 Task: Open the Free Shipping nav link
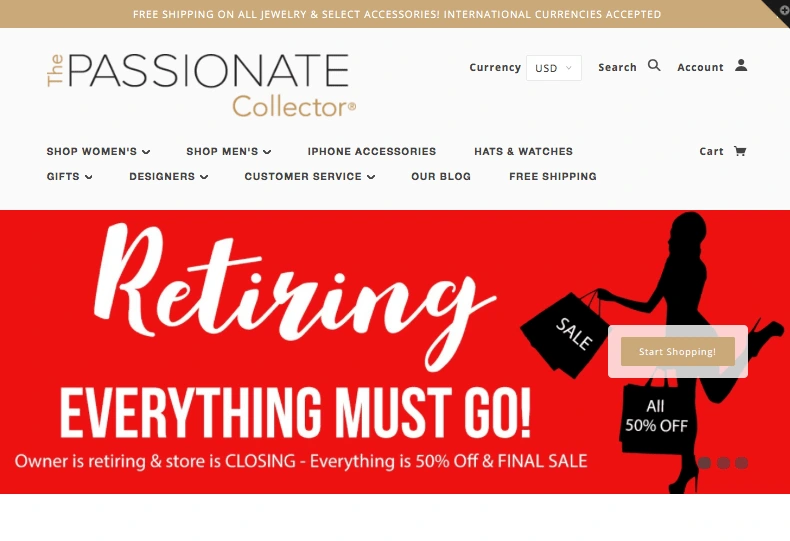(553, 176)
